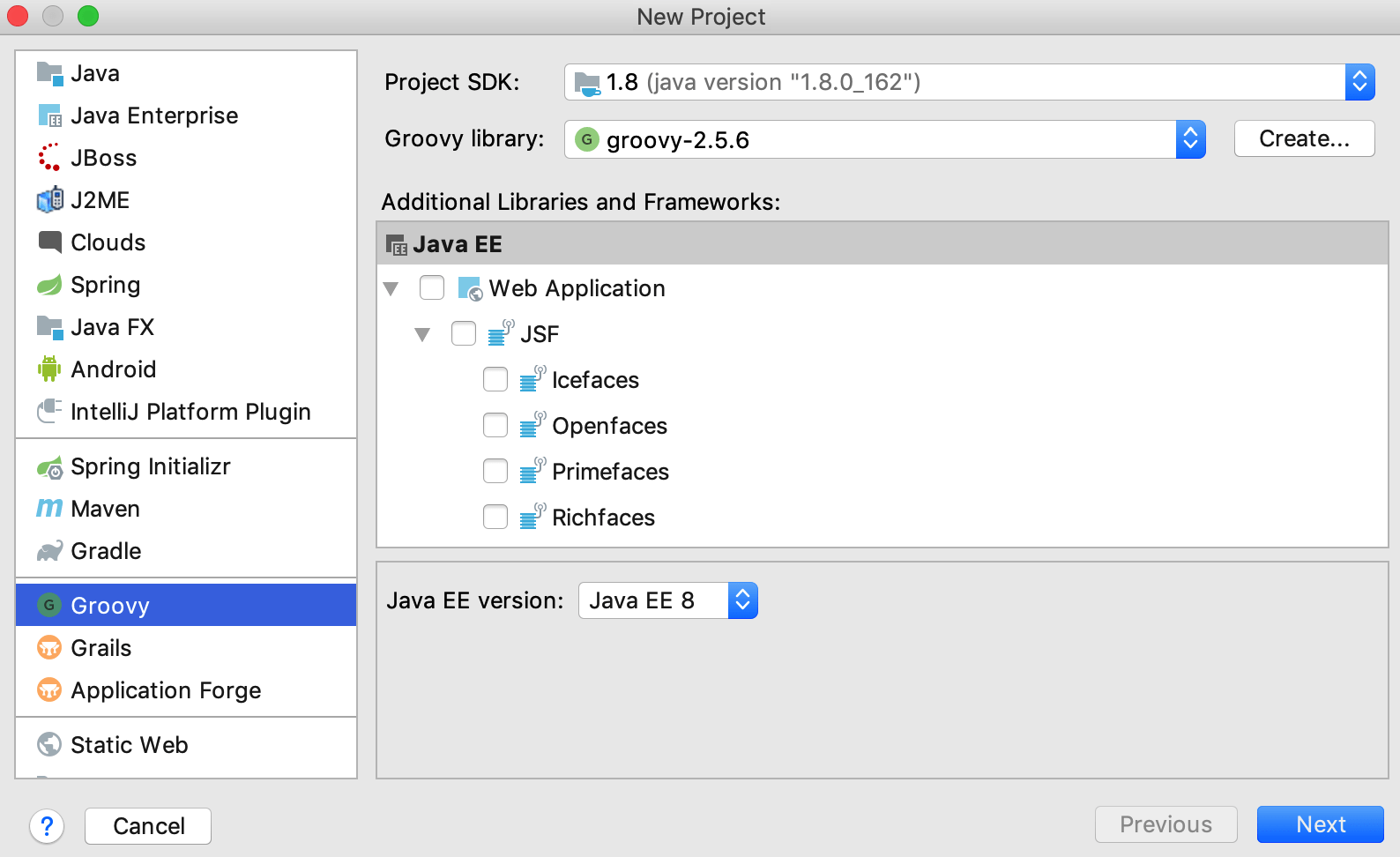Select the Spring Initializr icon
Viewport: 1400px width, 857px height.
(49, 467)
